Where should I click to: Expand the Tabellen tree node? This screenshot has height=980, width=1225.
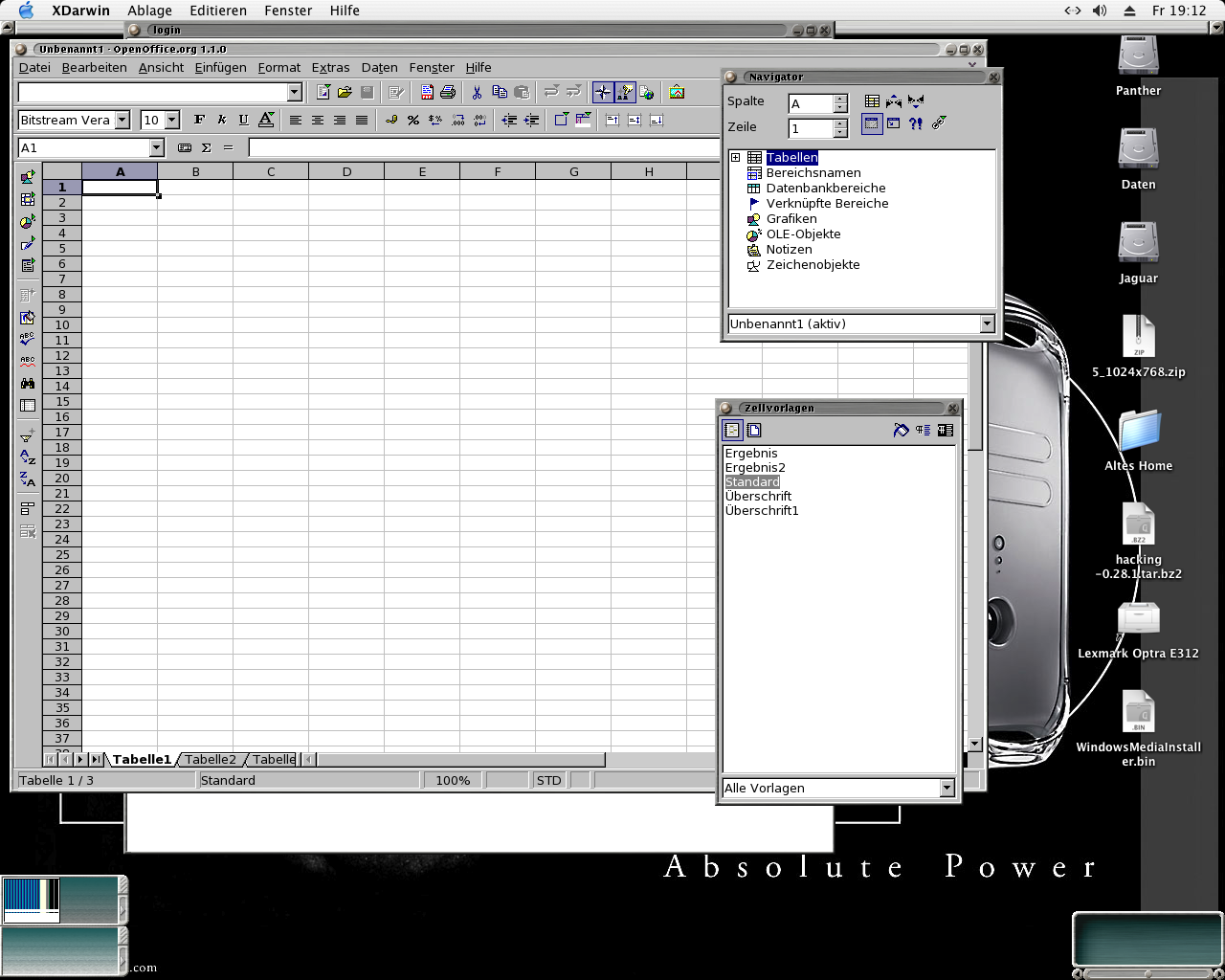point(735,158)
